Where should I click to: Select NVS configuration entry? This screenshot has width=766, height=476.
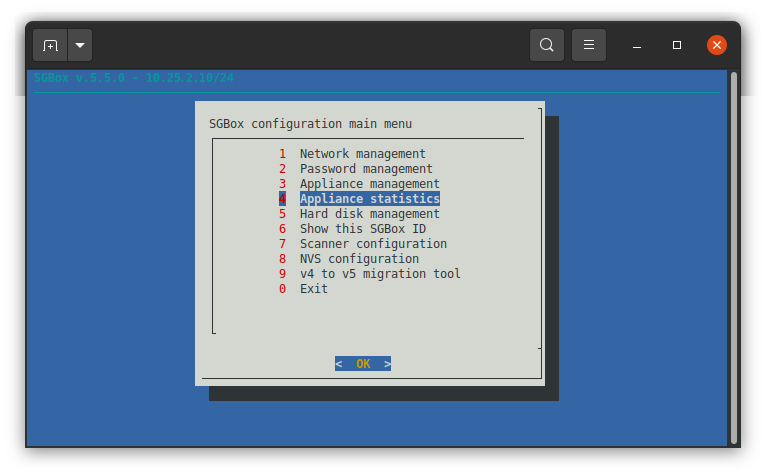(x=349, y=259)
